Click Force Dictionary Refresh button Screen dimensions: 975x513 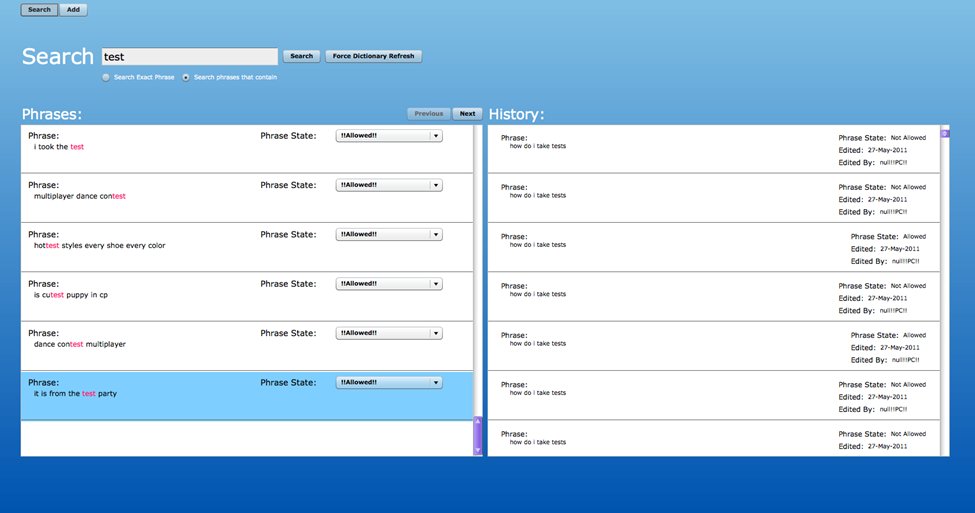pyautogui.click(x=373, y=56)
